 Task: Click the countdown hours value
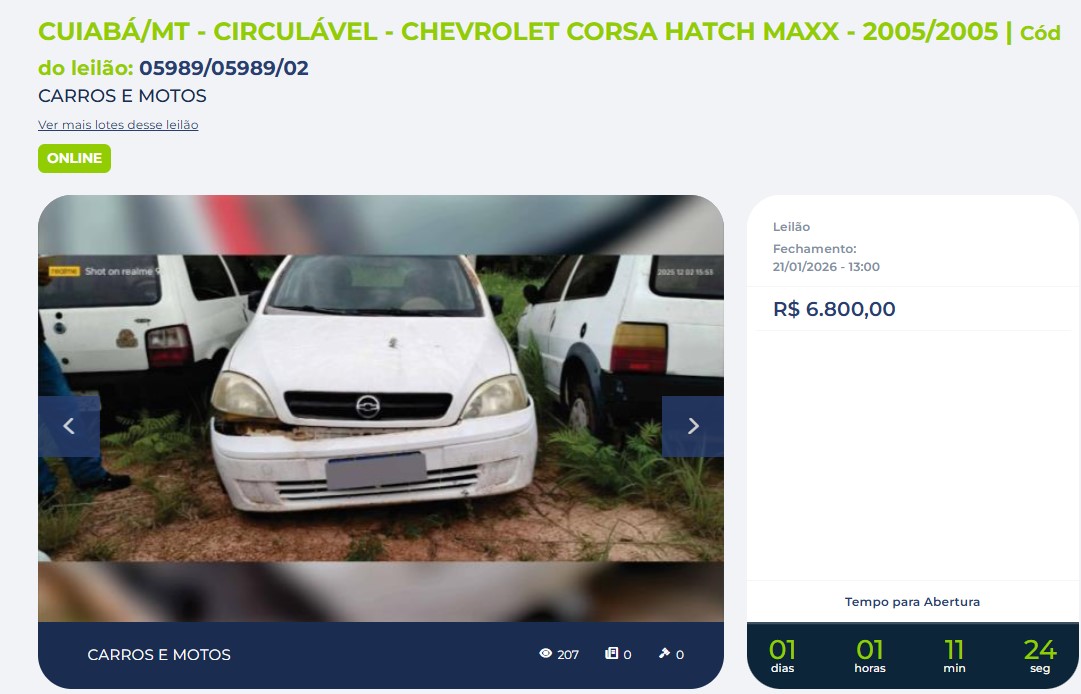point(869,650)
